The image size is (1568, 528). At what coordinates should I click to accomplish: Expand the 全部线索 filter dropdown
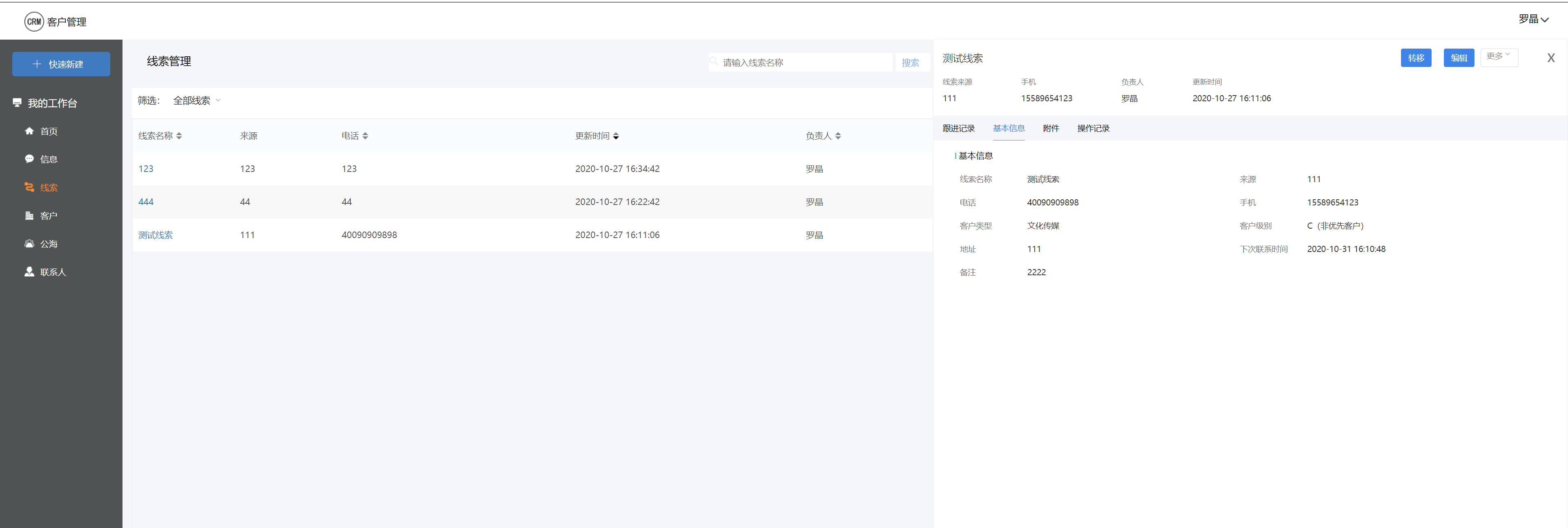196,100
